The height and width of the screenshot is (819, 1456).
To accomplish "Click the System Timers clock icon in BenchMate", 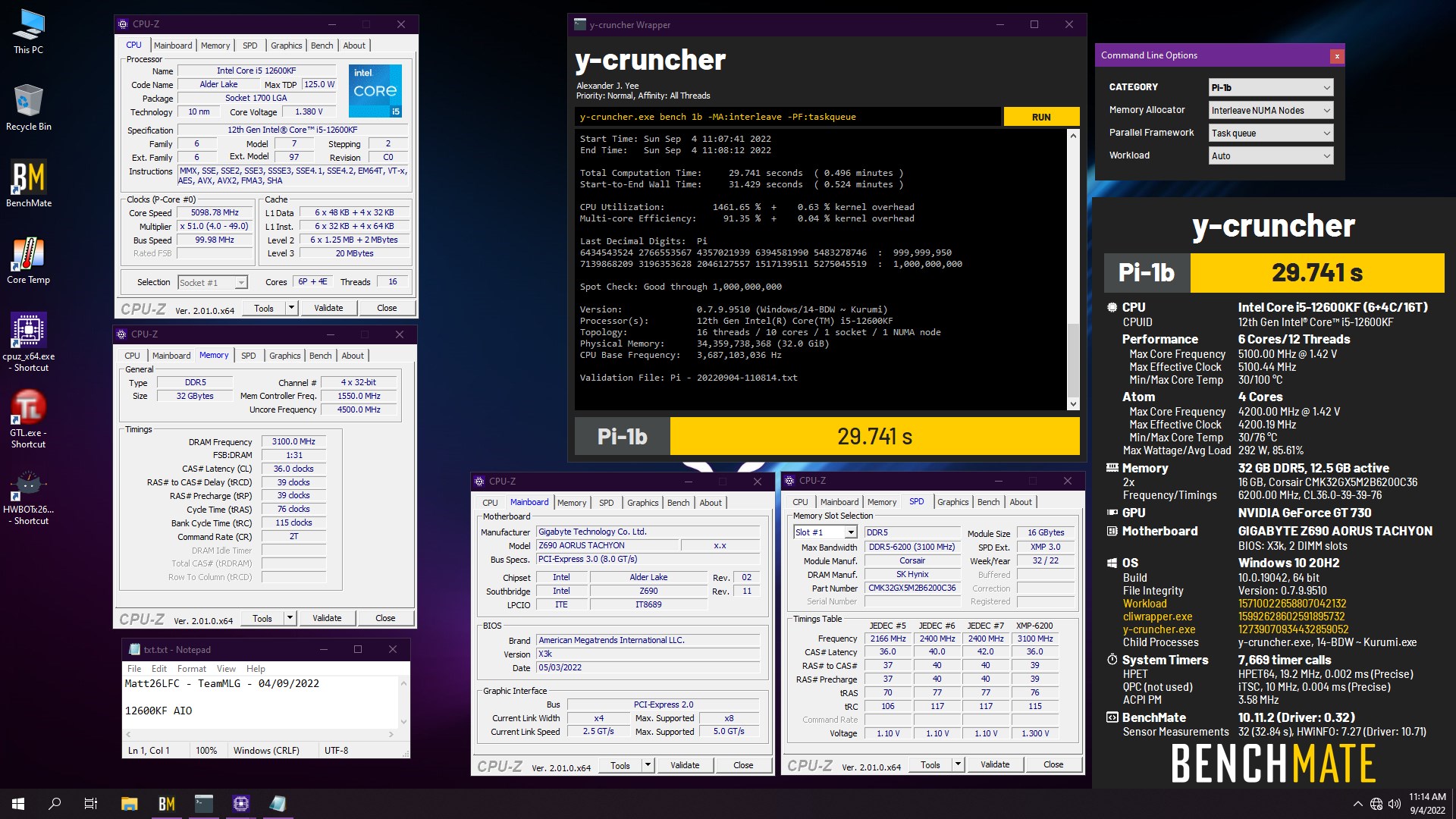I will coord(1112,660).
